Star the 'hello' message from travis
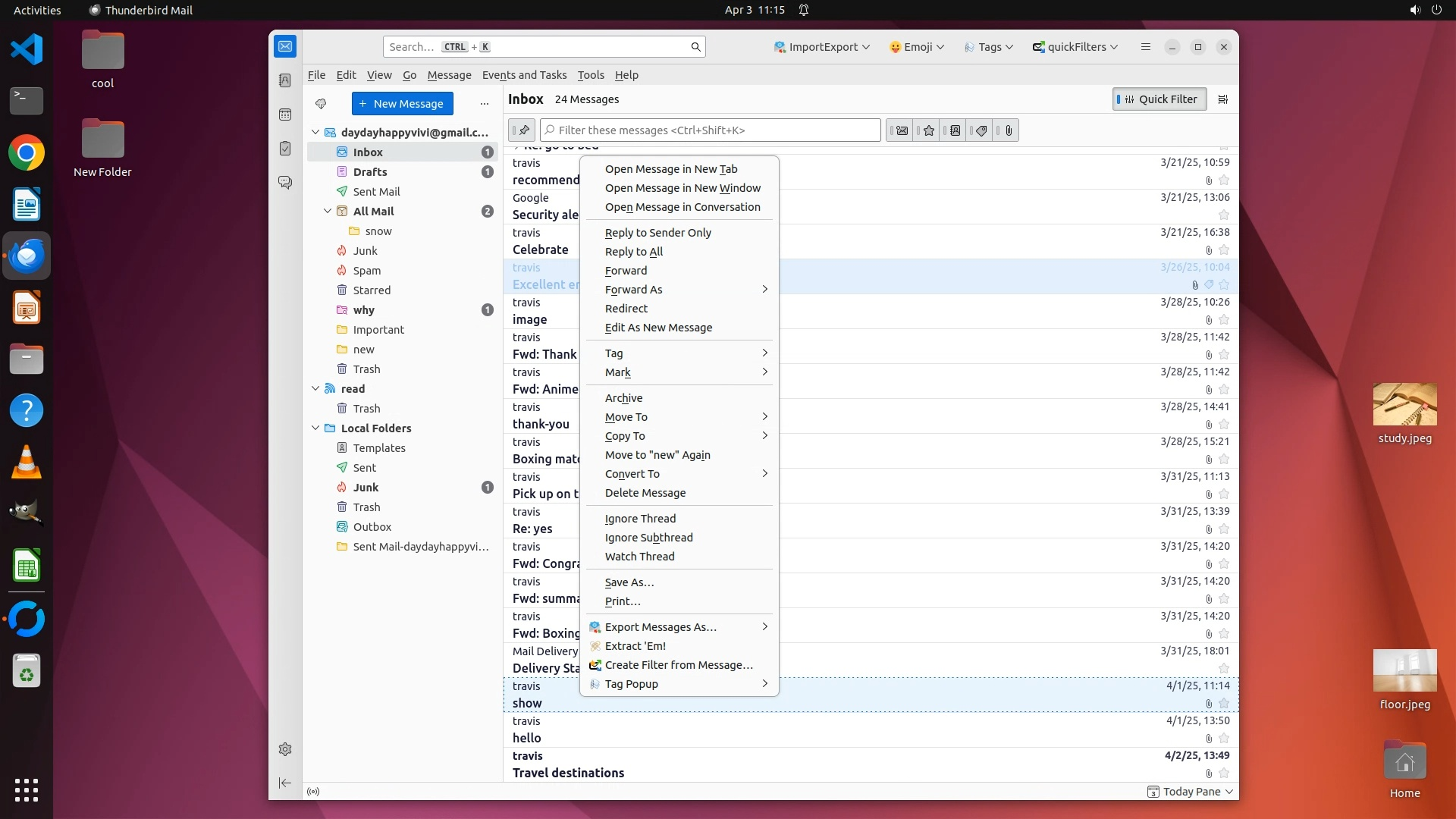The image size is (1456, 819). click(1223, 739)
